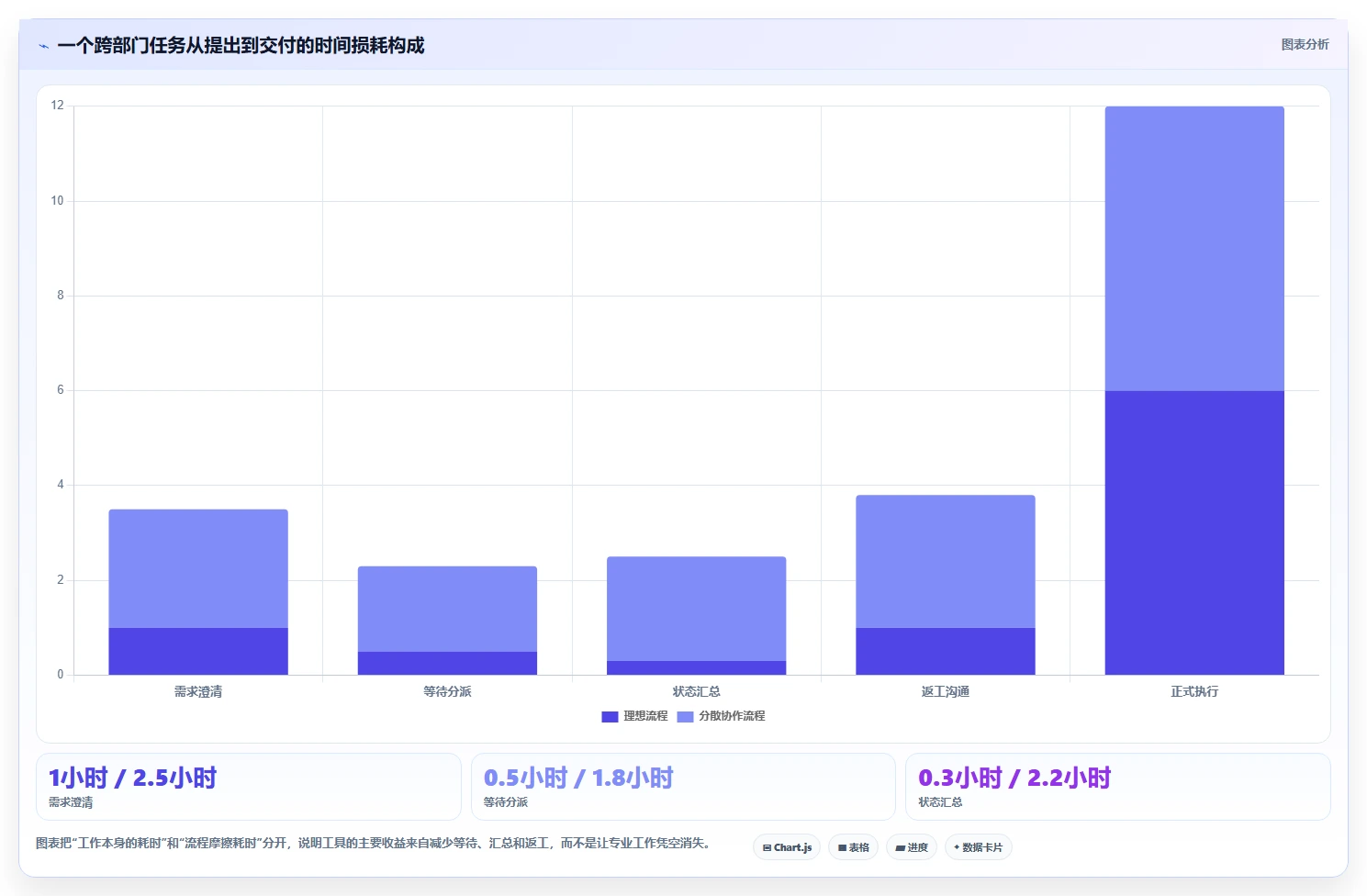Viewport: 1367px width, 896px height.
Task: Click the light 分散协作流程 segment of 正式执行 bar
Action: pos(1194,249)
